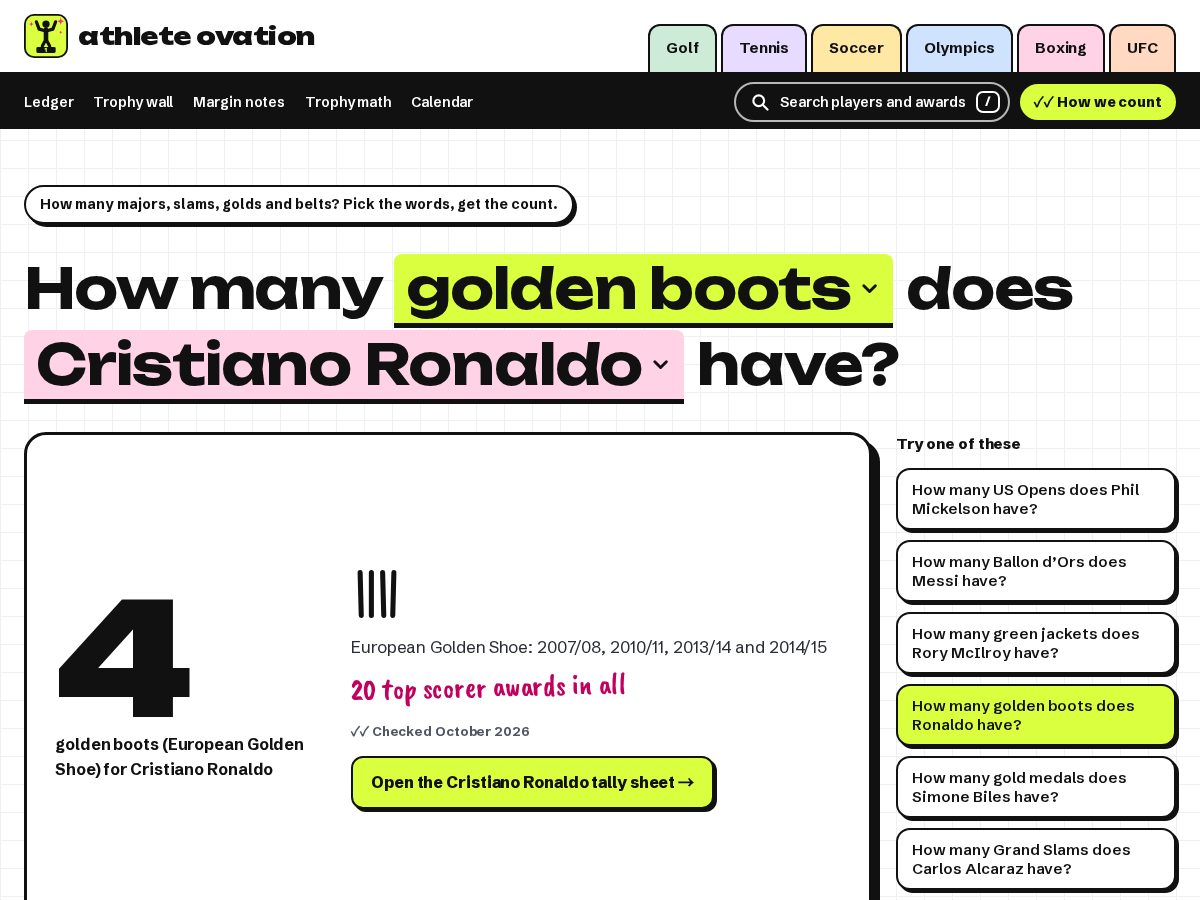Open the Cristiano Ronaldo tally sheet
This screenshot has height=900, width=1200.
tap(532, 782)
